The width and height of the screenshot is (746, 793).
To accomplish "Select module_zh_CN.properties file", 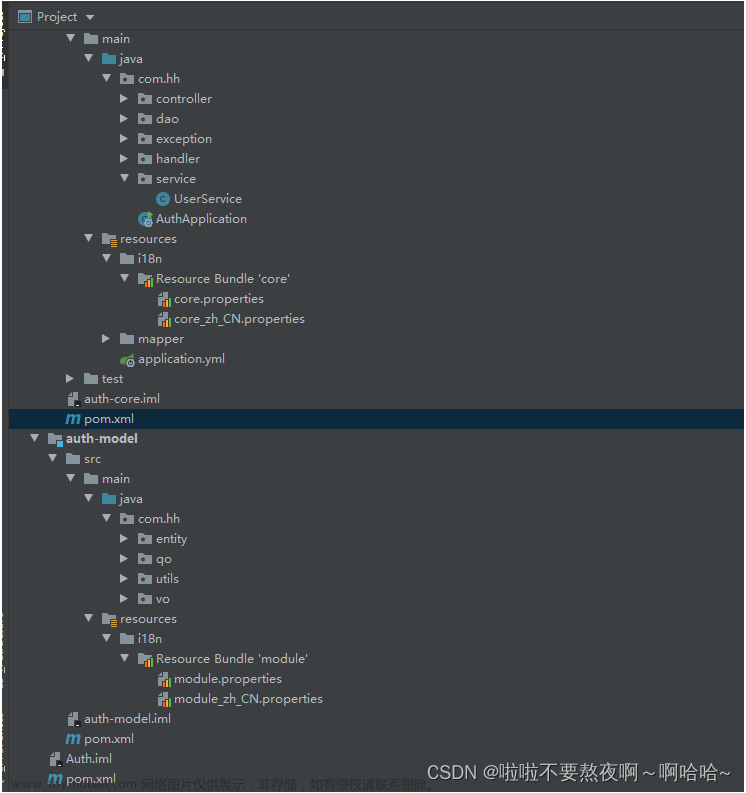I will [x=248, y=699].
